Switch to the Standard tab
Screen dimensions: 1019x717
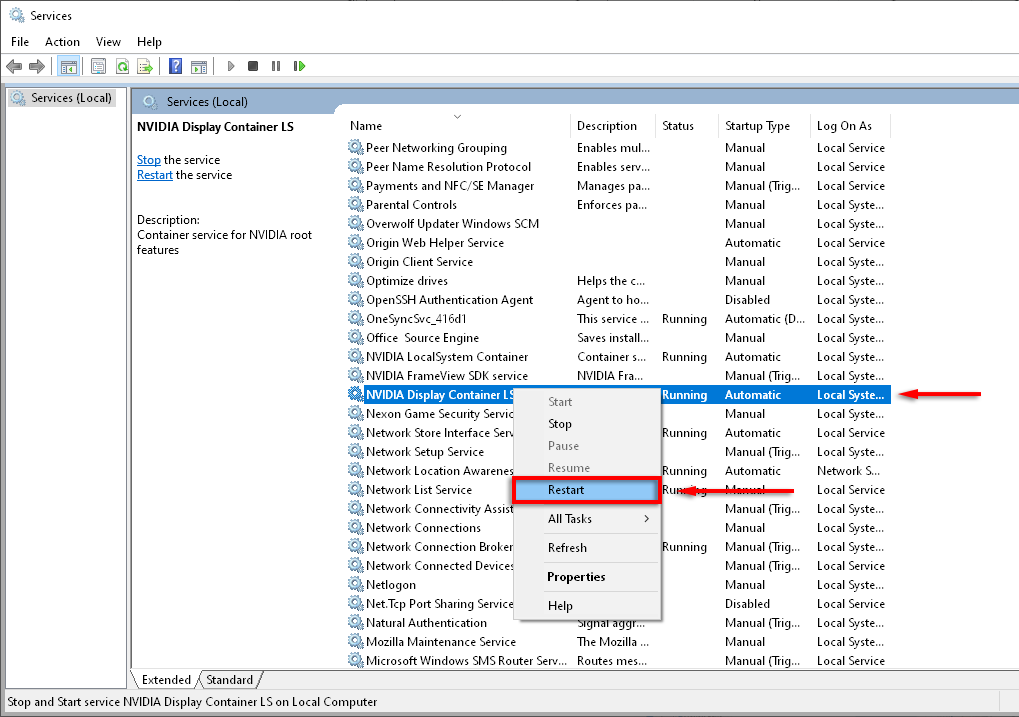pos(229,680)
